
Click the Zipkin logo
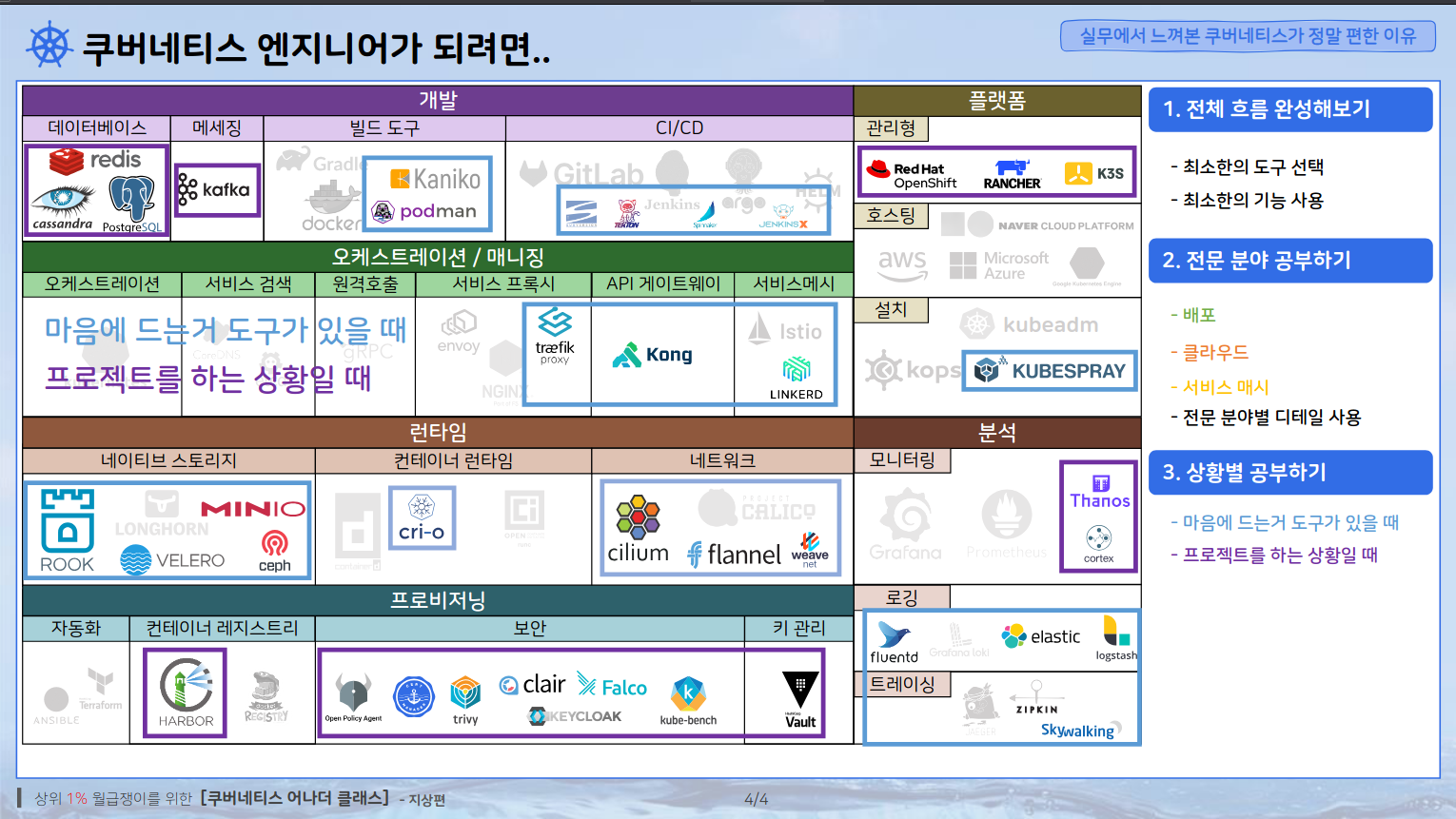coord(1036,697)
